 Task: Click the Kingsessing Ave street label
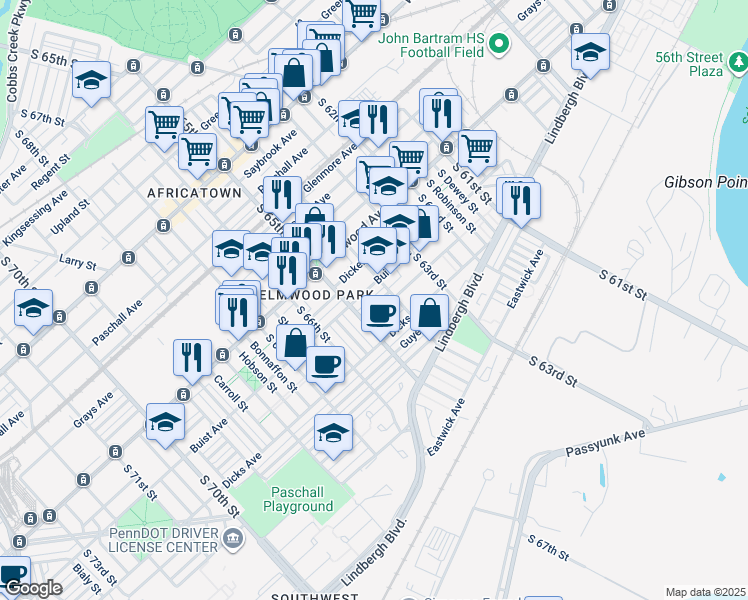(x=34, y=218)
